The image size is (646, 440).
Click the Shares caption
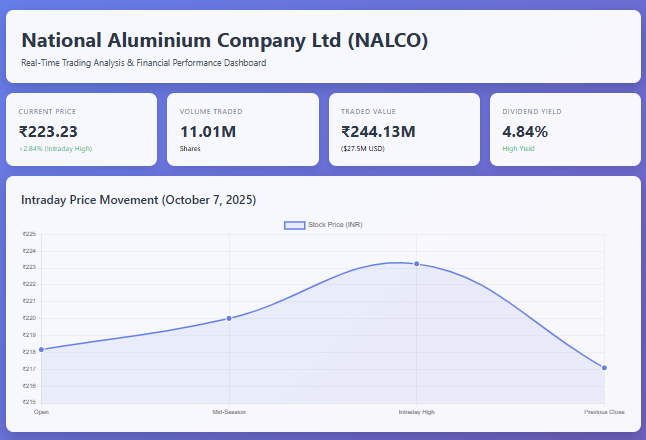point(190,149)
